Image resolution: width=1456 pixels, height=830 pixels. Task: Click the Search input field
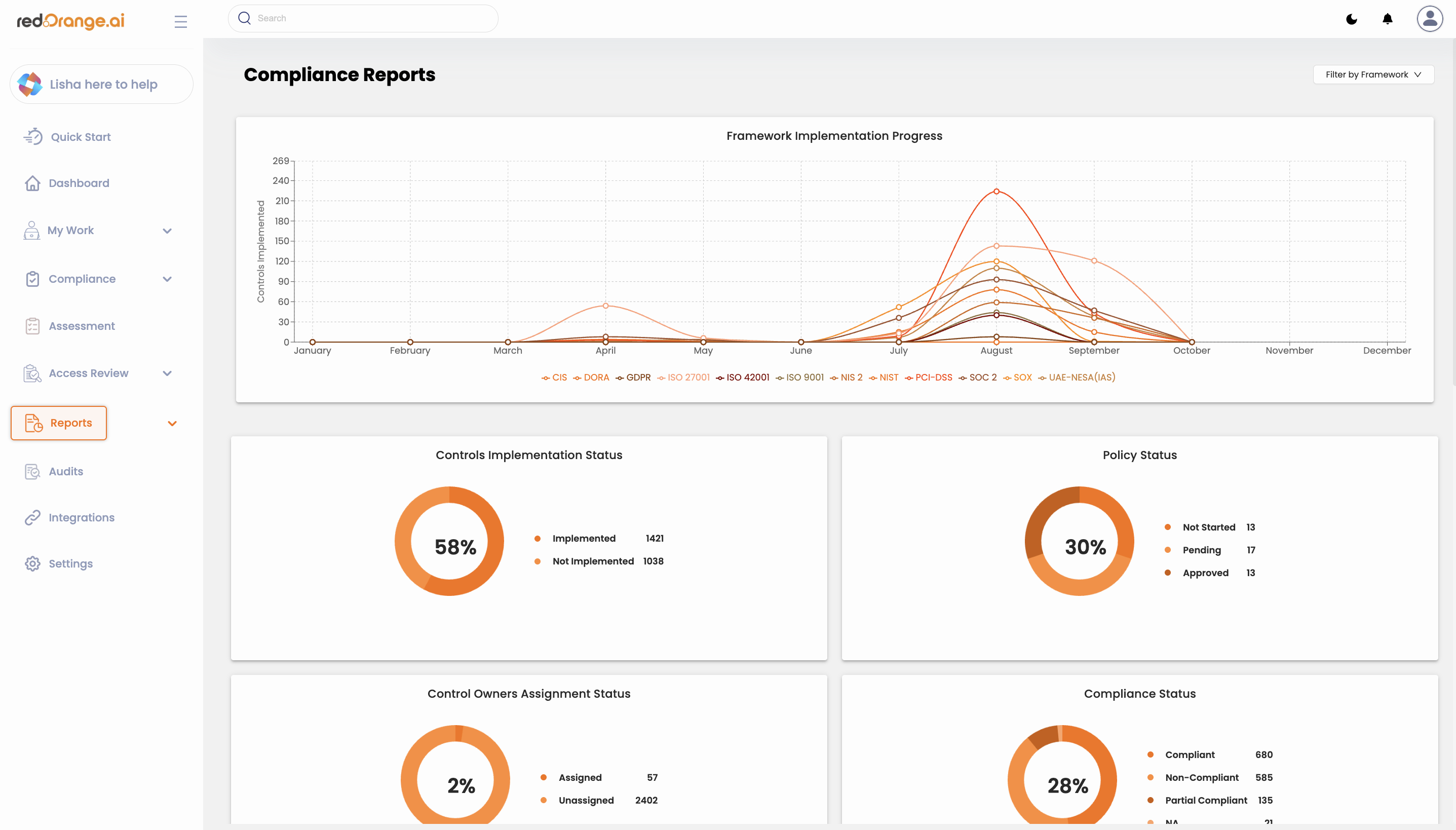(x=363, y=18)
